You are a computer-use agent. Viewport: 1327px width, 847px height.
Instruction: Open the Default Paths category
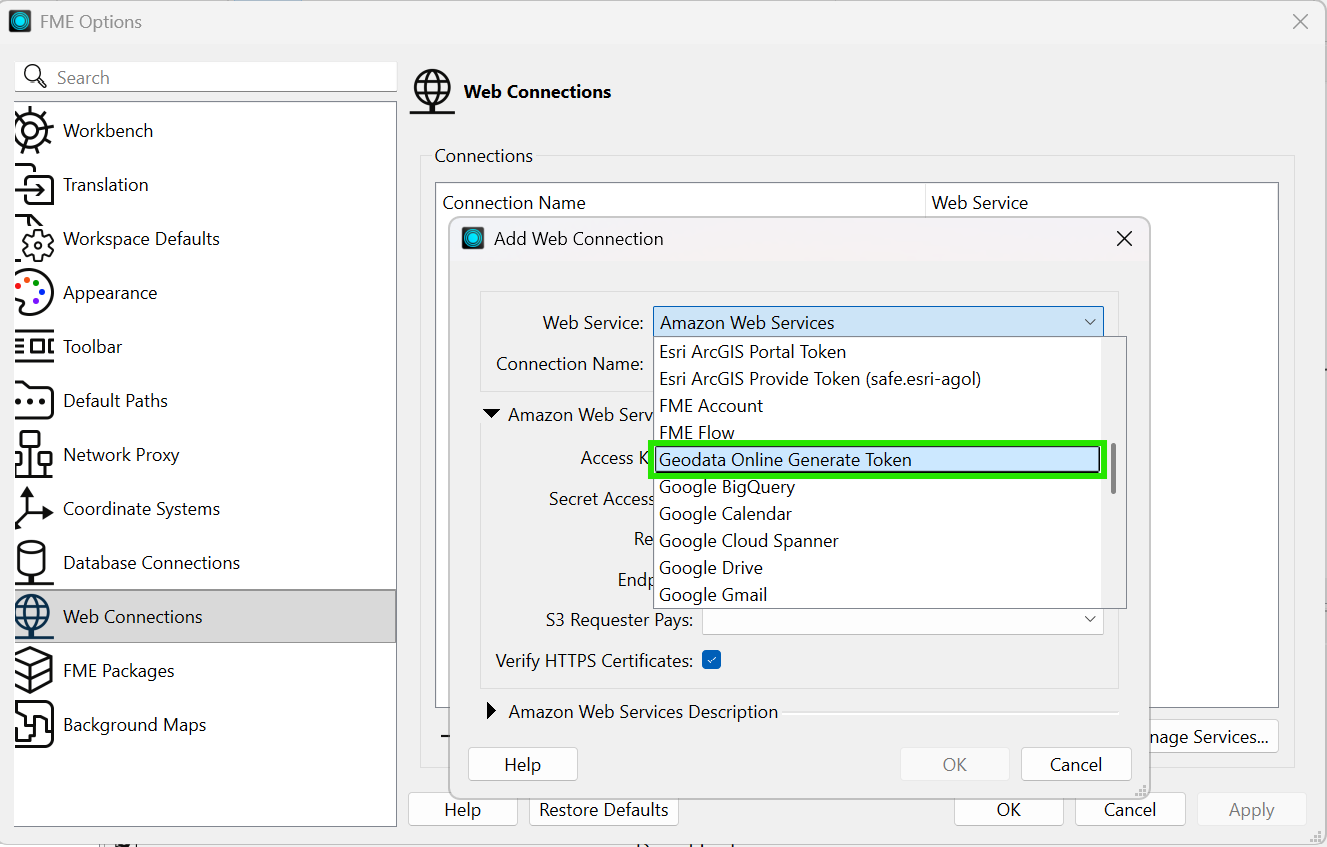[205, 401]
